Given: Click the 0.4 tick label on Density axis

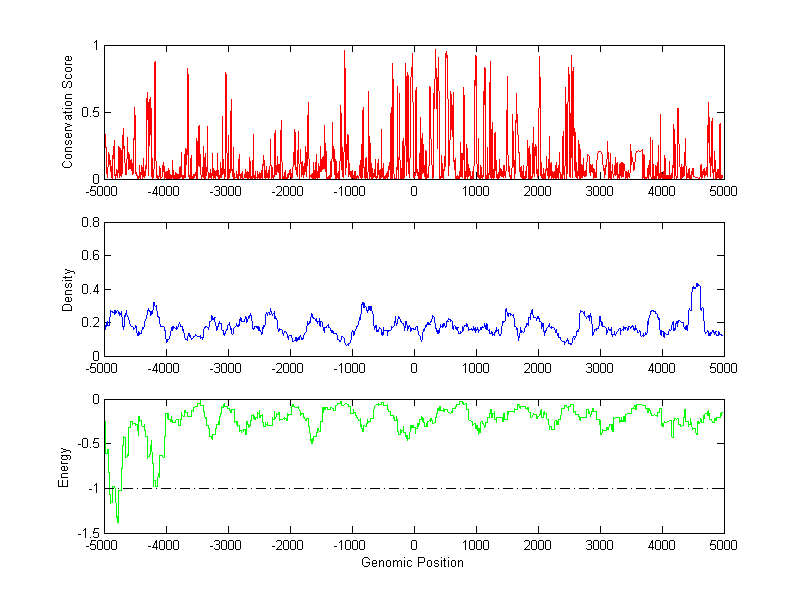Looking at the screenshot, I should [x=90, y=290].
